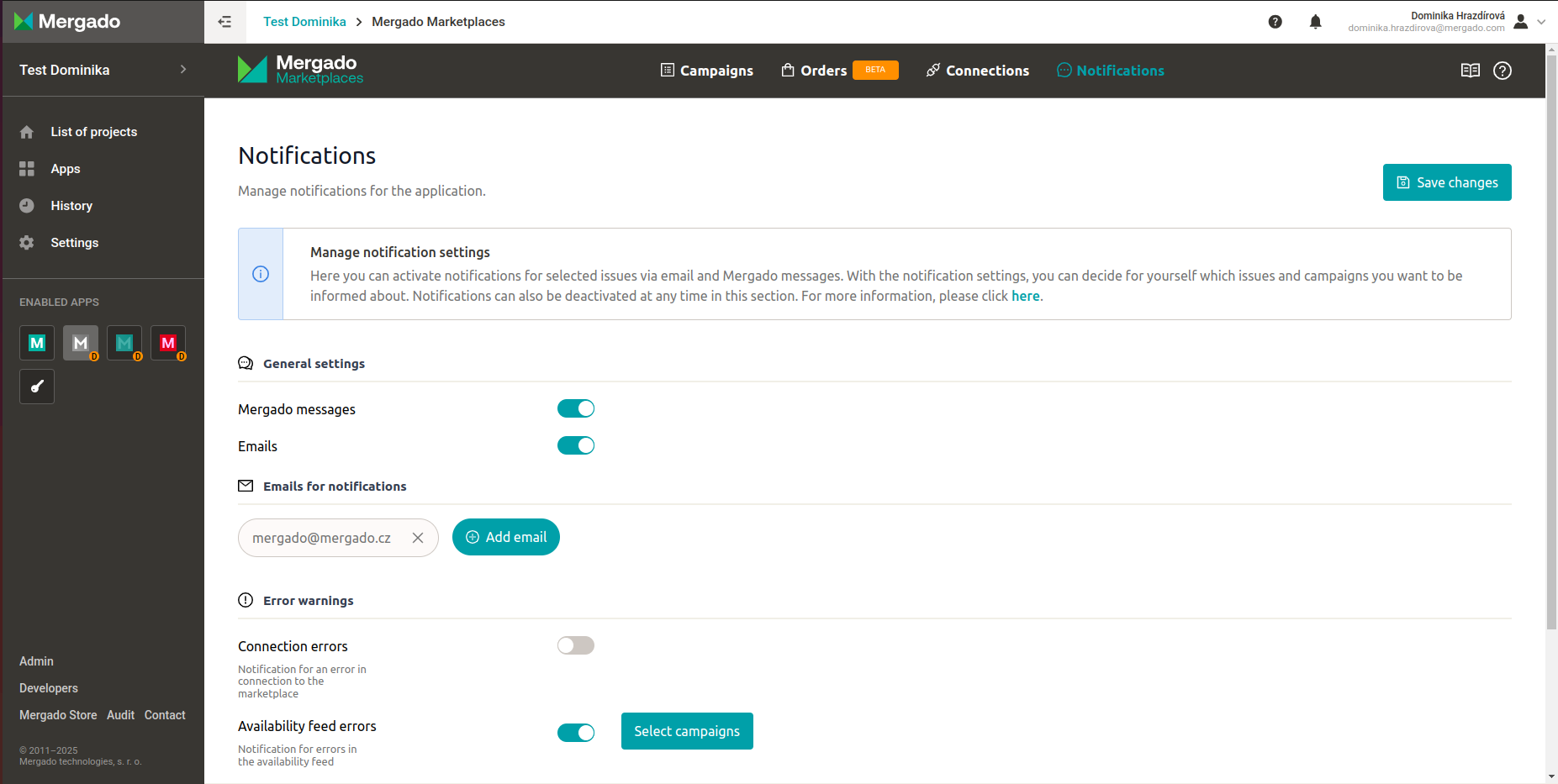This screenshot has width=1558, height=784.
Task: Click the Emails for notifications heading
Action: (x=335, y=487)
